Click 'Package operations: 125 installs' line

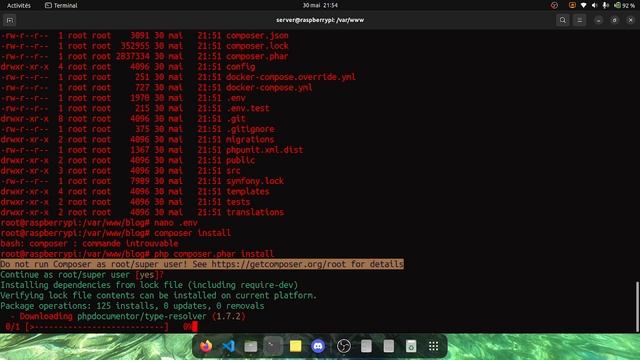132,306
